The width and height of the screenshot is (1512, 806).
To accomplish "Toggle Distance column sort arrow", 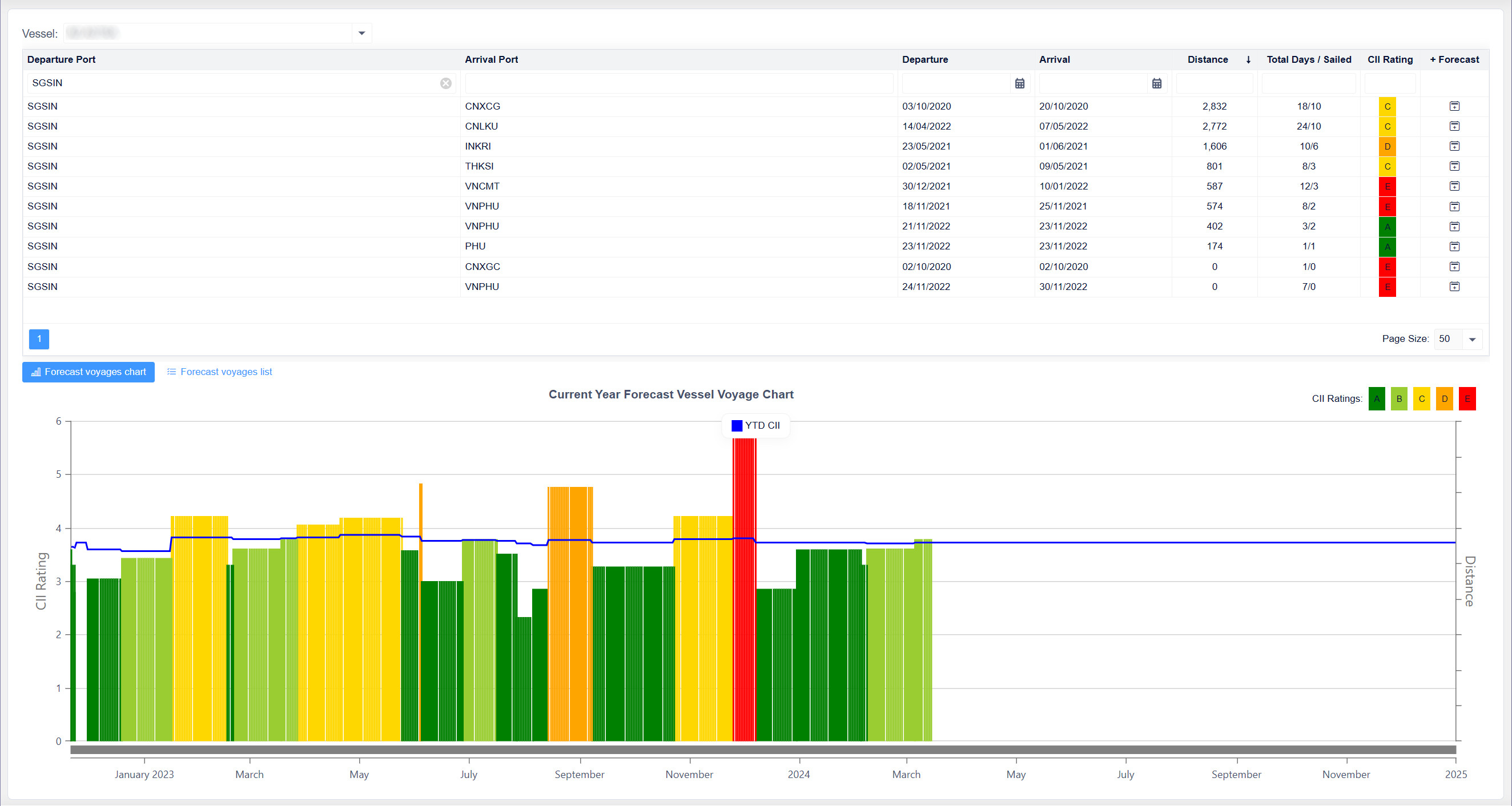I will coord(1248,60).
